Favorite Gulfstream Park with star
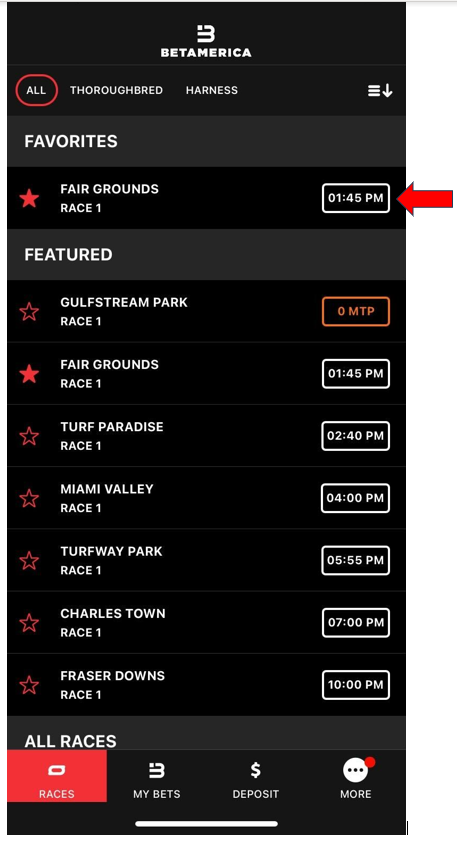 (x=29, y=312)
